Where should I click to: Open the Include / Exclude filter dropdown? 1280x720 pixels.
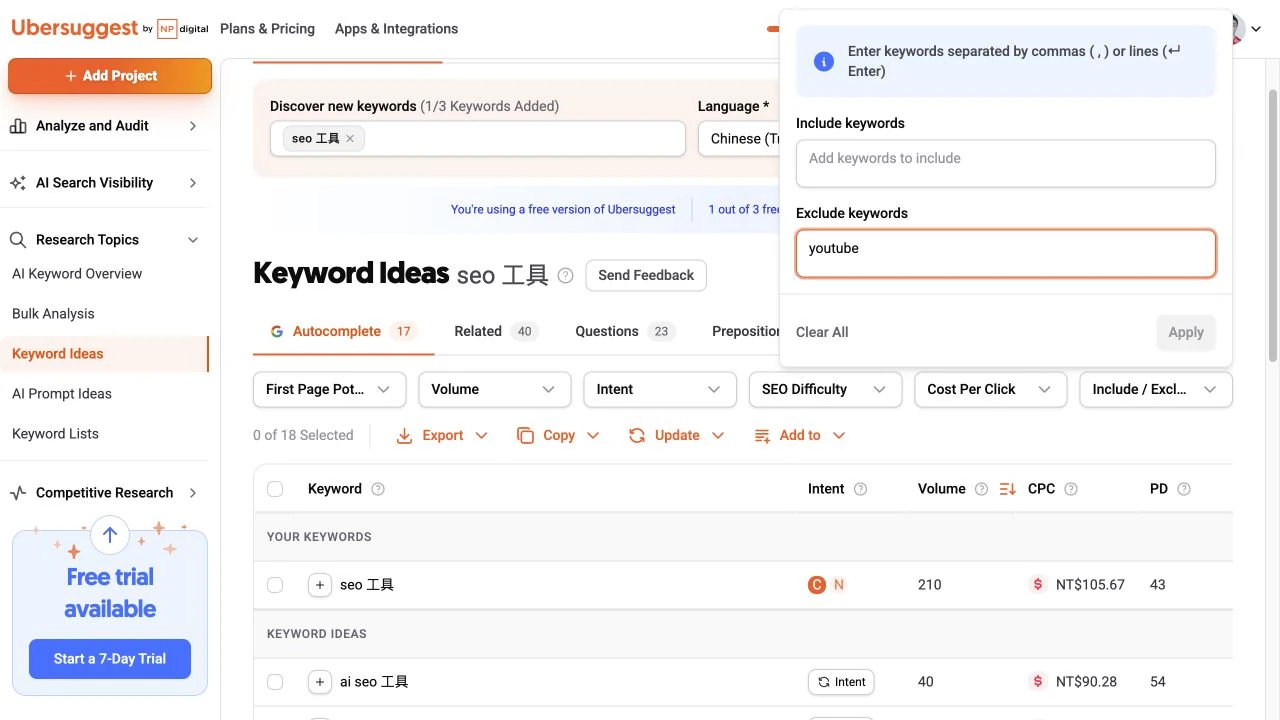pyautogui.click(x=1156, y=389)
